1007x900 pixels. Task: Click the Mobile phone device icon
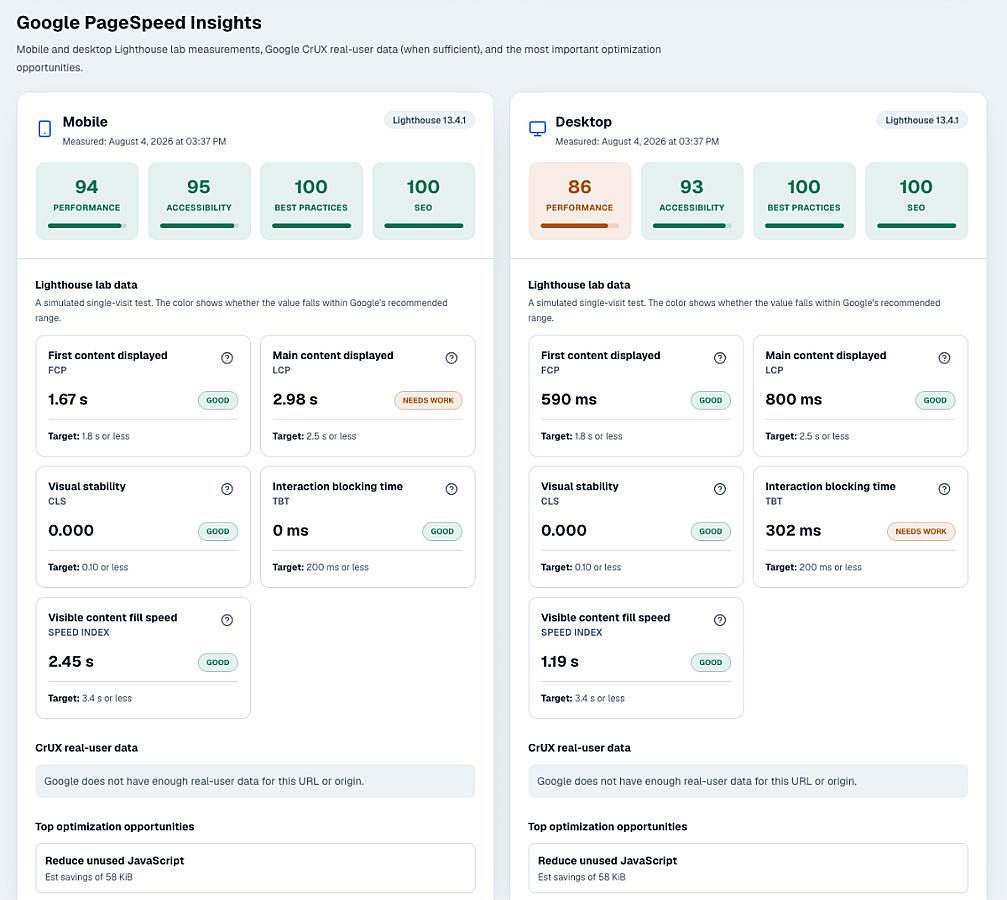point(44,129)
